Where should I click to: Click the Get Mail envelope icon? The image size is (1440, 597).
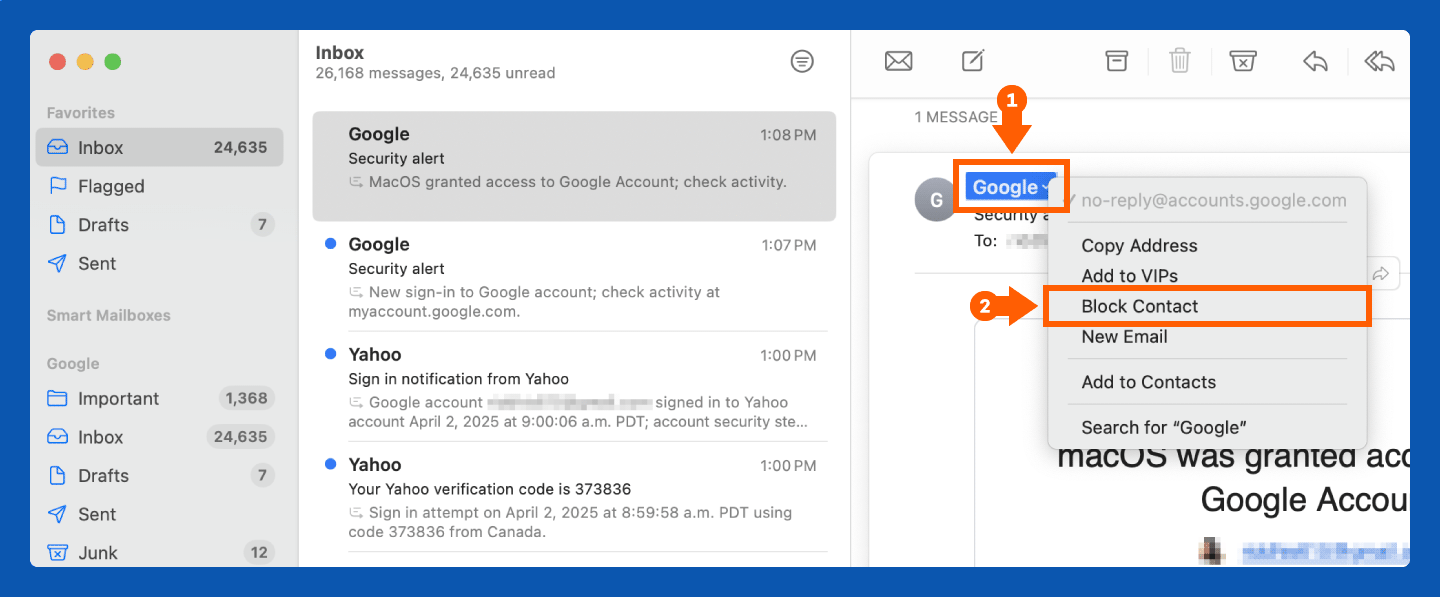tap(898, 62)
